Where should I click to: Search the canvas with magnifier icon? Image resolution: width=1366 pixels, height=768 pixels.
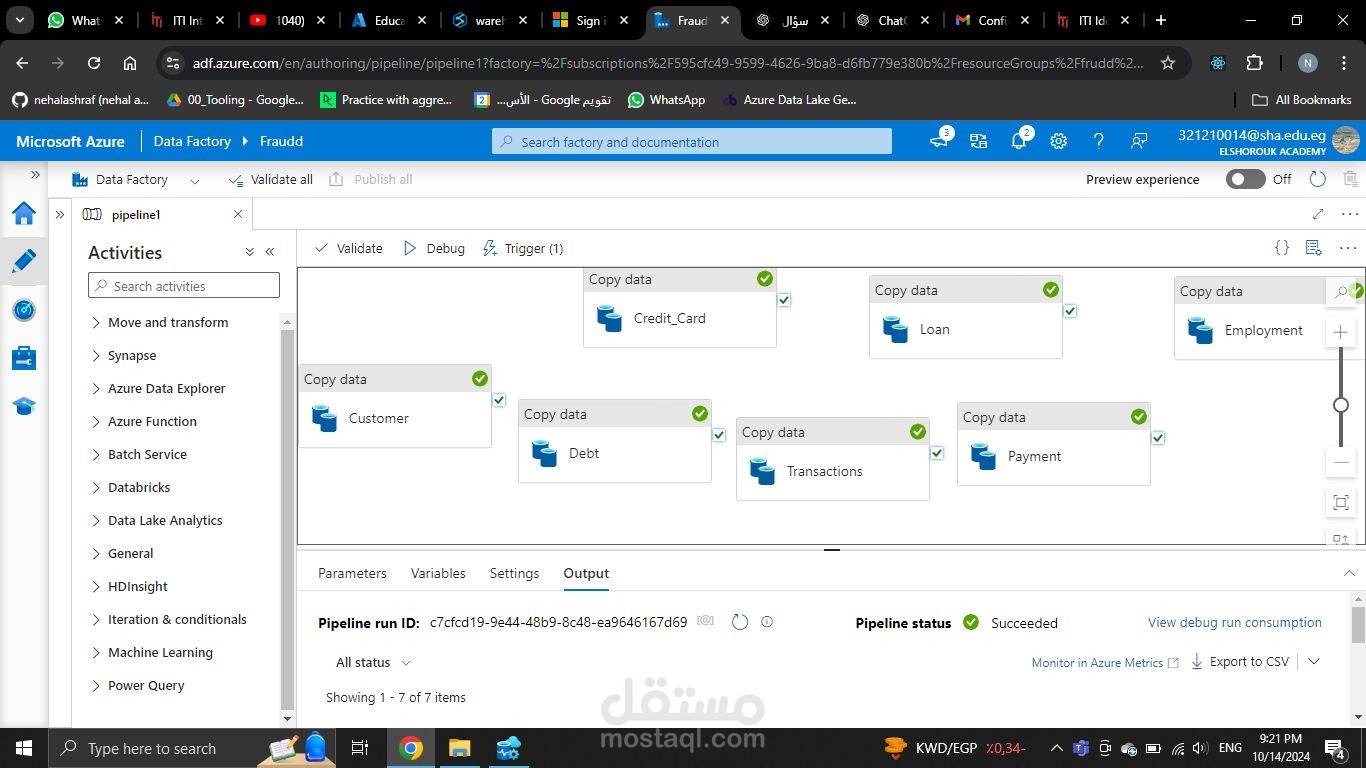(1341, 292)
